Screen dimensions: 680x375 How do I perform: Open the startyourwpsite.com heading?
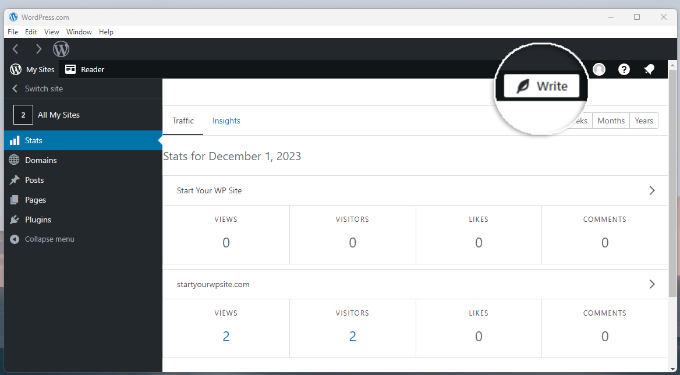(213, 284)
